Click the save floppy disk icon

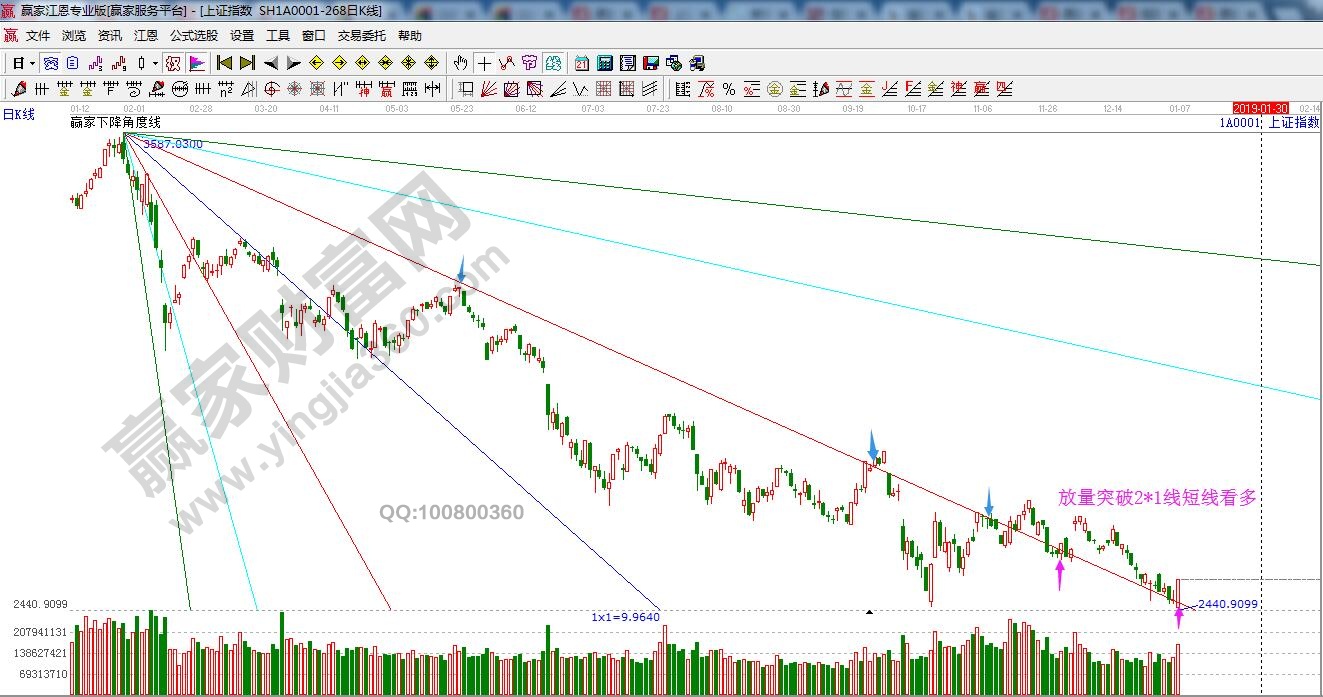[x=651, y=63]
